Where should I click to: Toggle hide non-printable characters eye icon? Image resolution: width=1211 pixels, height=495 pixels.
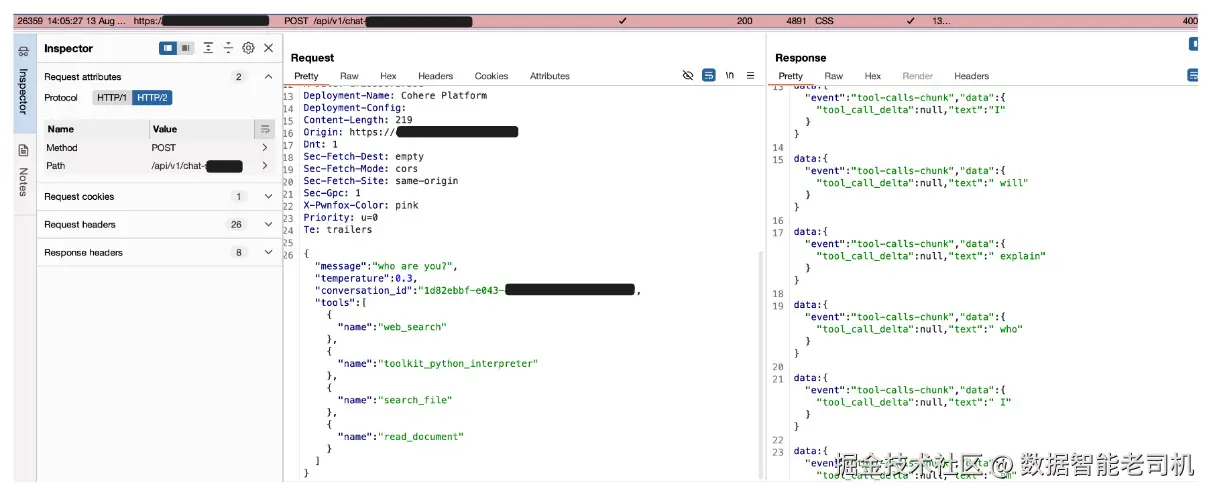tap(687, 75)
